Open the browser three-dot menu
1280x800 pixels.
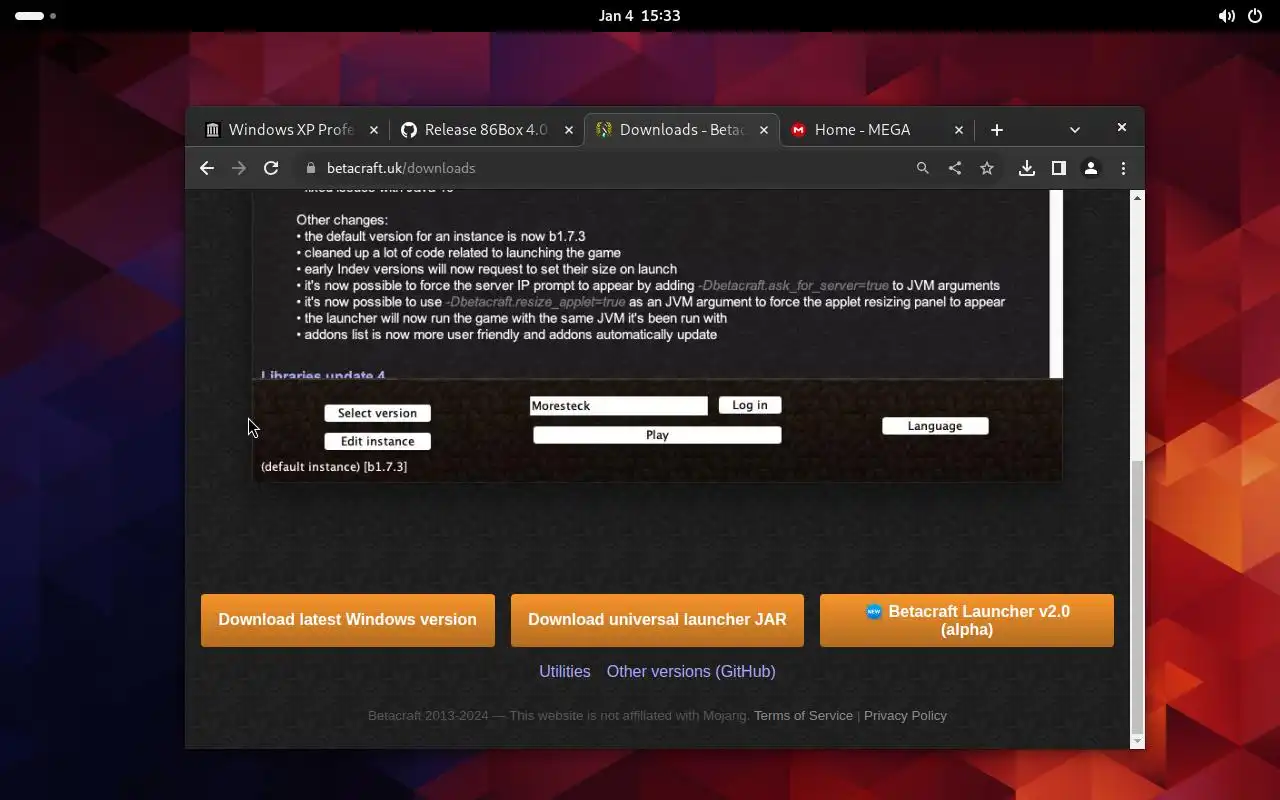click(x=1123, y=168)
